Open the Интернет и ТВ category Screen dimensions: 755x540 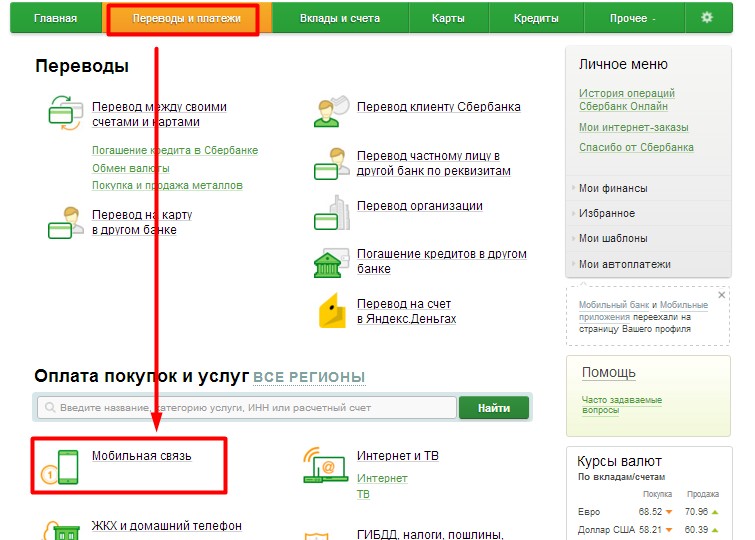(398, 456)
